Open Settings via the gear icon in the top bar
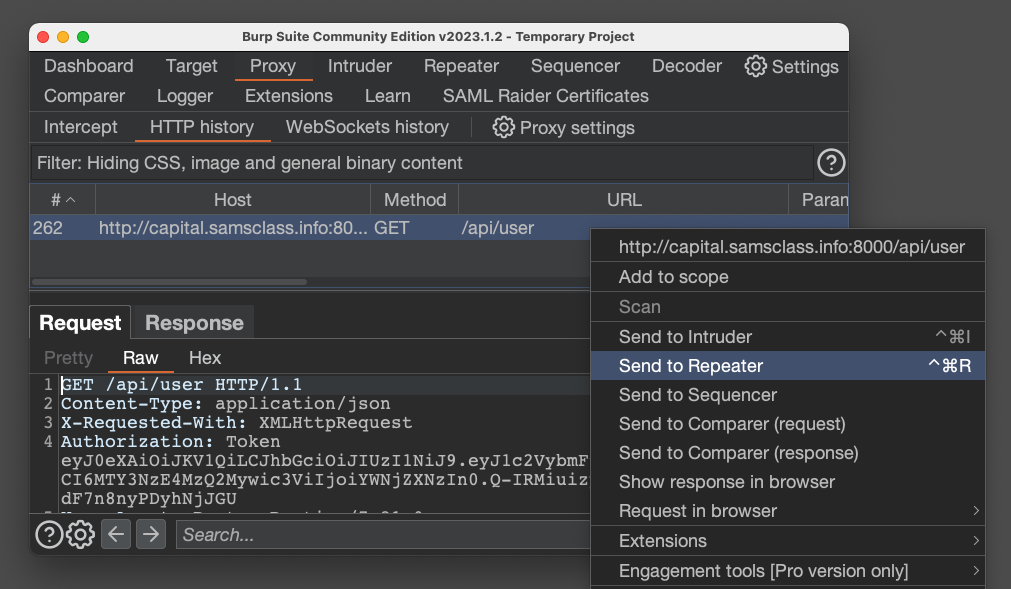Image resolution: width=1011 pixels, height=589 pixels. pos(756,67)
